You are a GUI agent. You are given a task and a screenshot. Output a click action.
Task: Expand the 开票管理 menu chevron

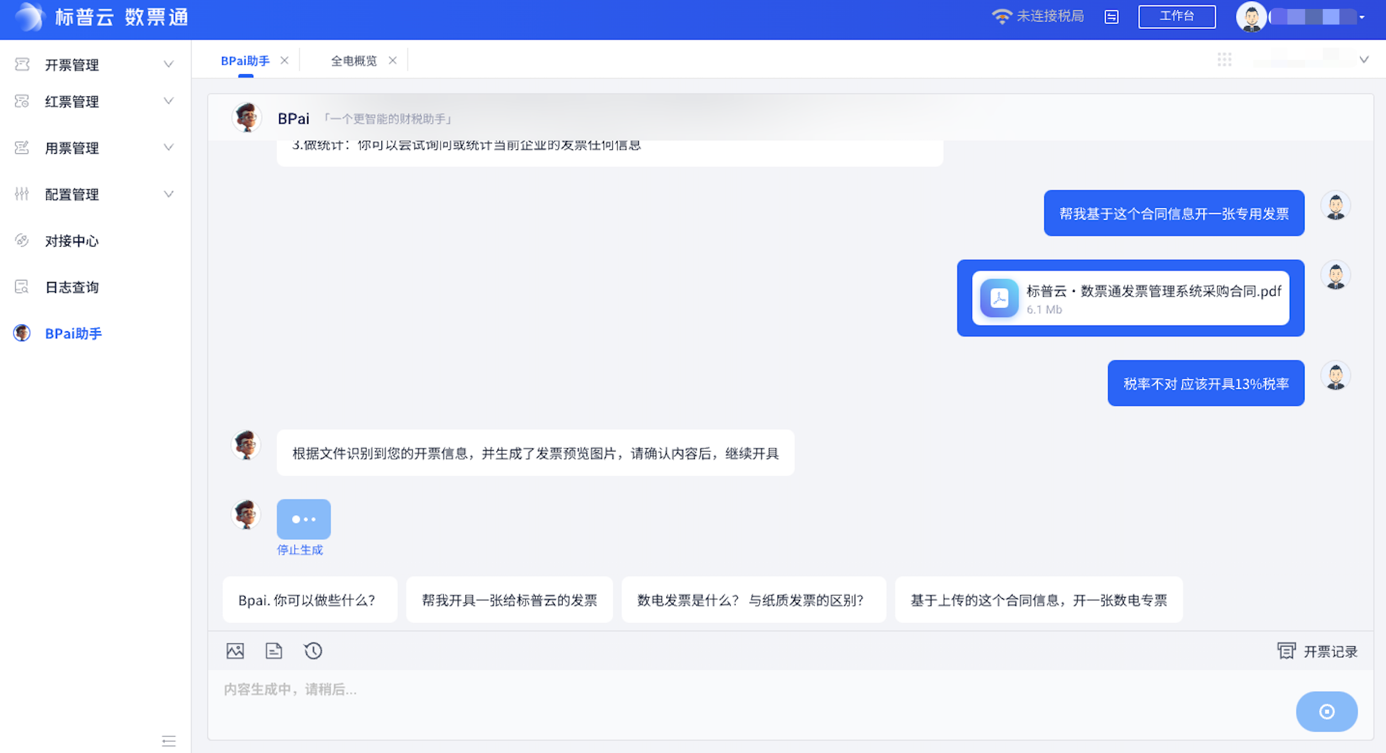coord(168,65)
